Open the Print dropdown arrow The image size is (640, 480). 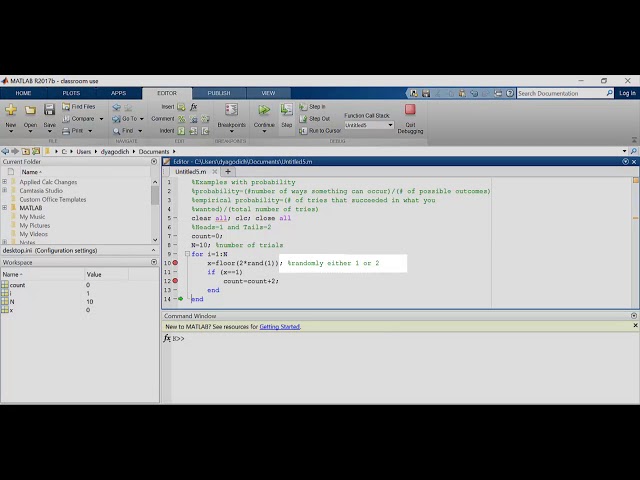tap(90, 131)
